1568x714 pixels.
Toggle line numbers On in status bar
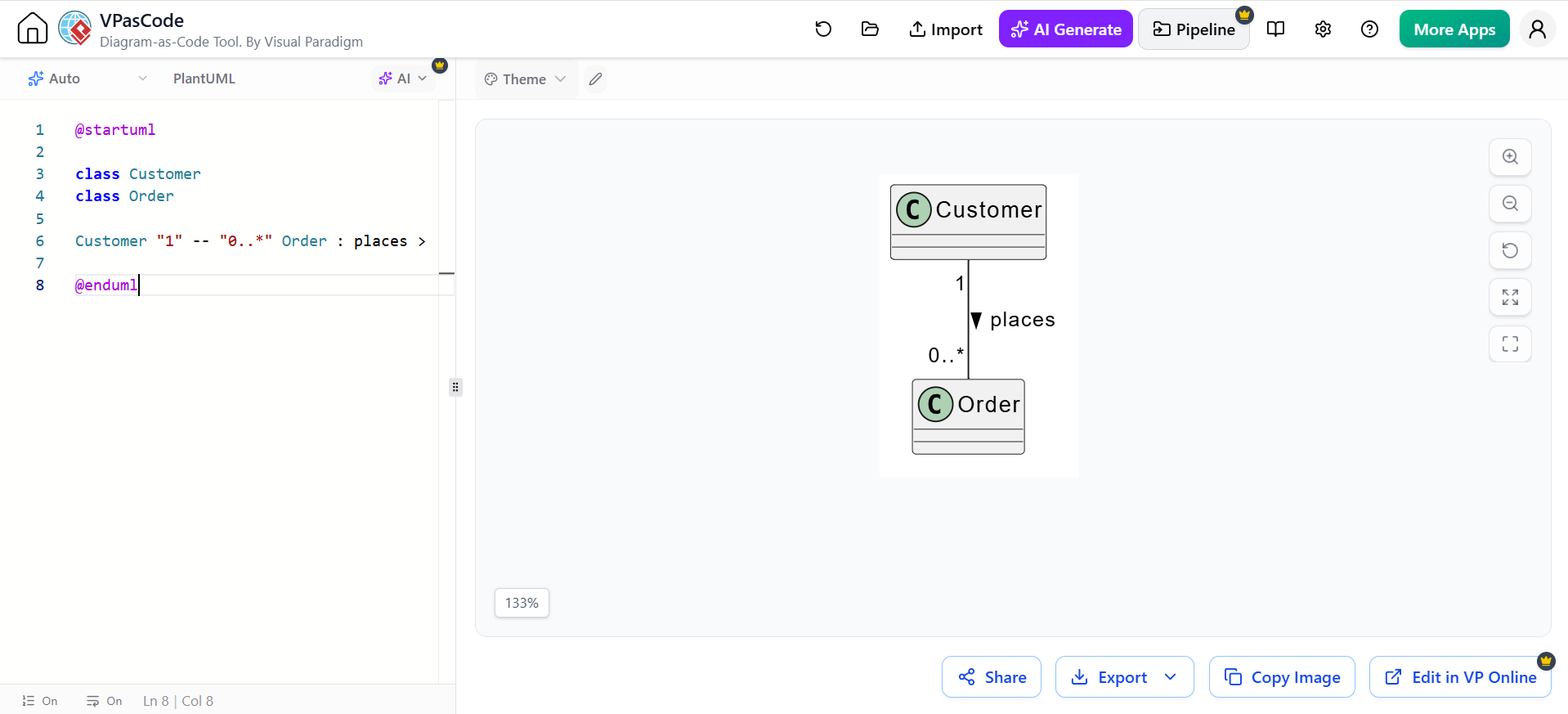pos(40,701)
